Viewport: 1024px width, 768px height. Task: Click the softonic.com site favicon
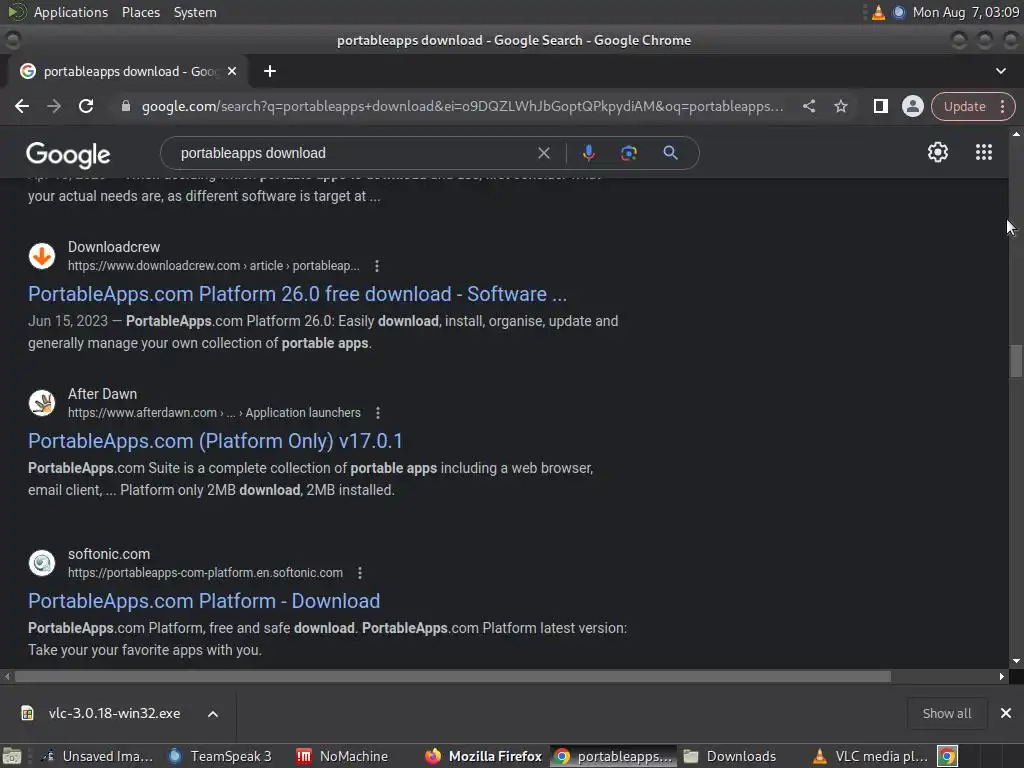click(x=42, y=563)
